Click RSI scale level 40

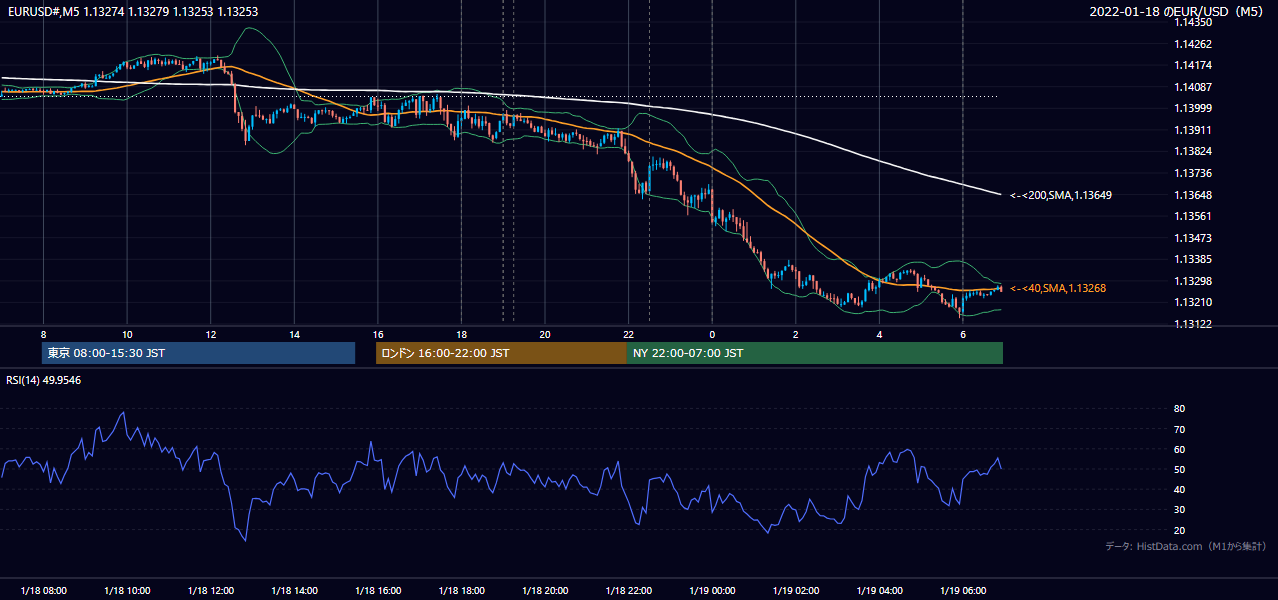(x=1180, y=490)
